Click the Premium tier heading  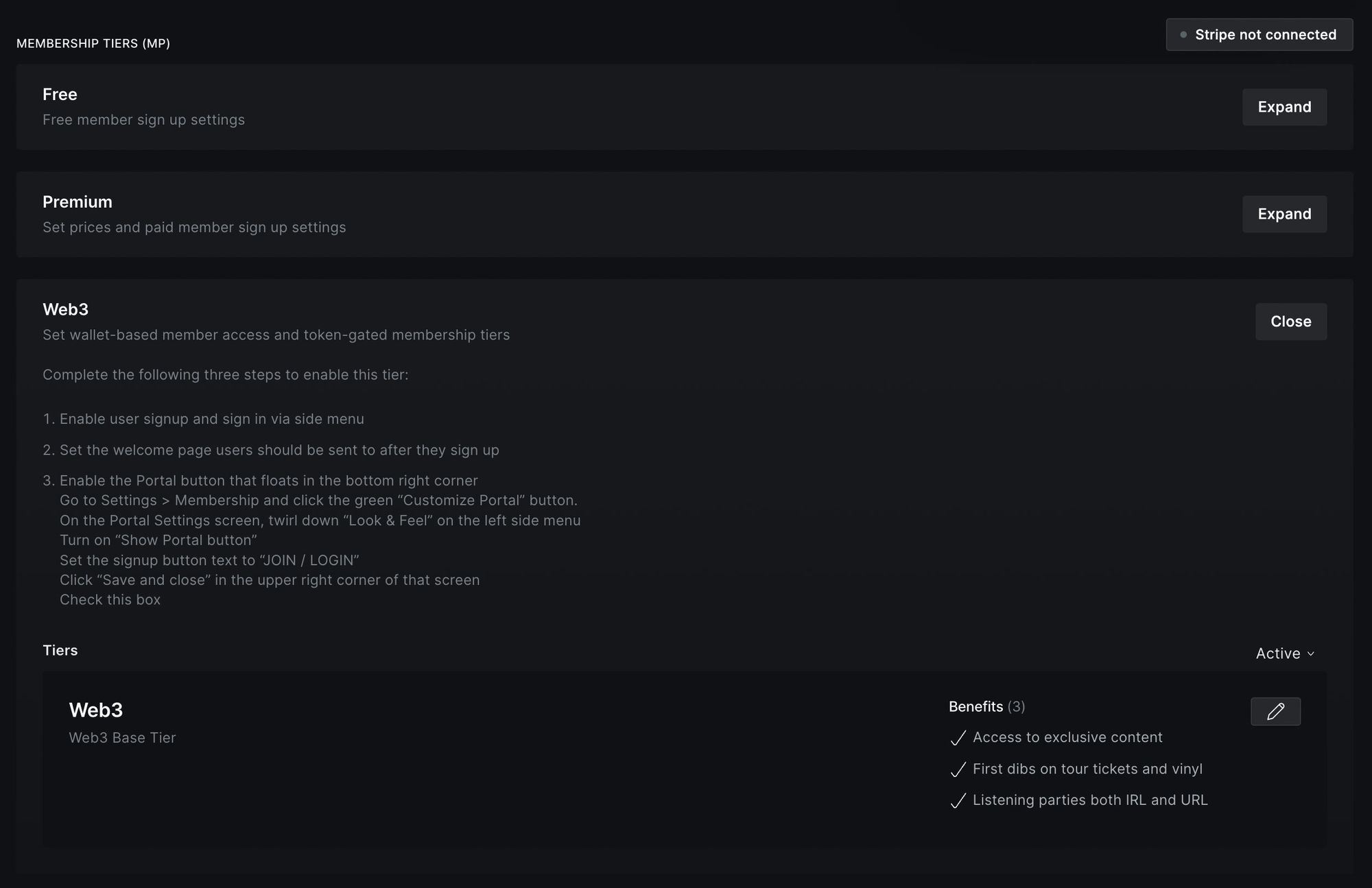pos(78,202)
